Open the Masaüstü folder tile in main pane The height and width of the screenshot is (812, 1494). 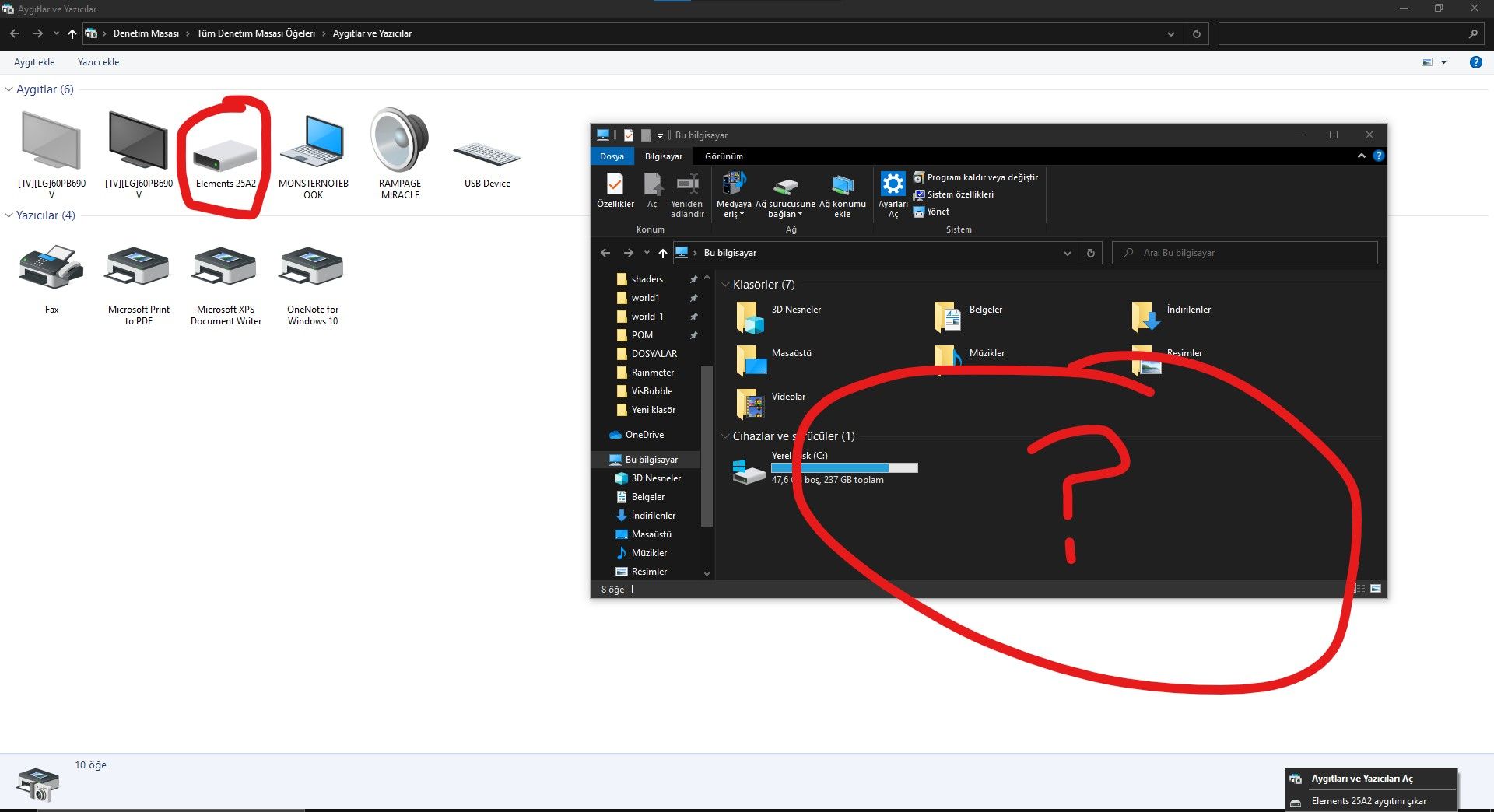tap(774, 361)
